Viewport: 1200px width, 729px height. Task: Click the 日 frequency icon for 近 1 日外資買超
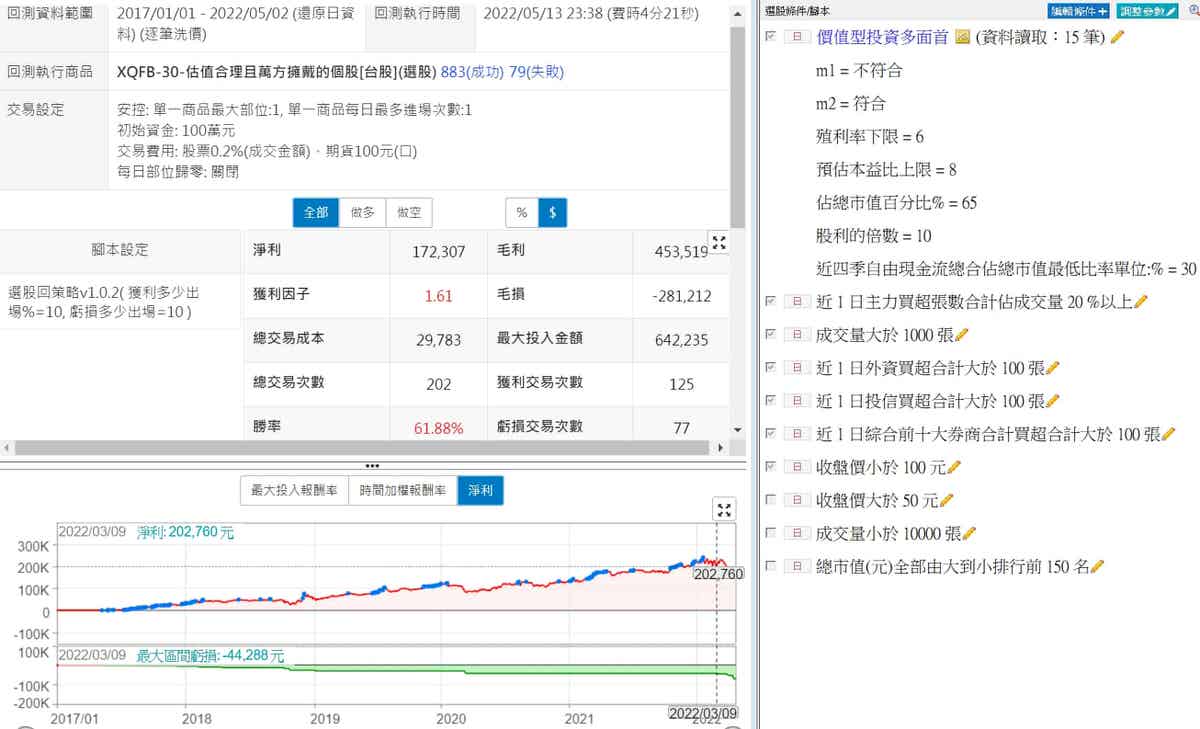799,368
